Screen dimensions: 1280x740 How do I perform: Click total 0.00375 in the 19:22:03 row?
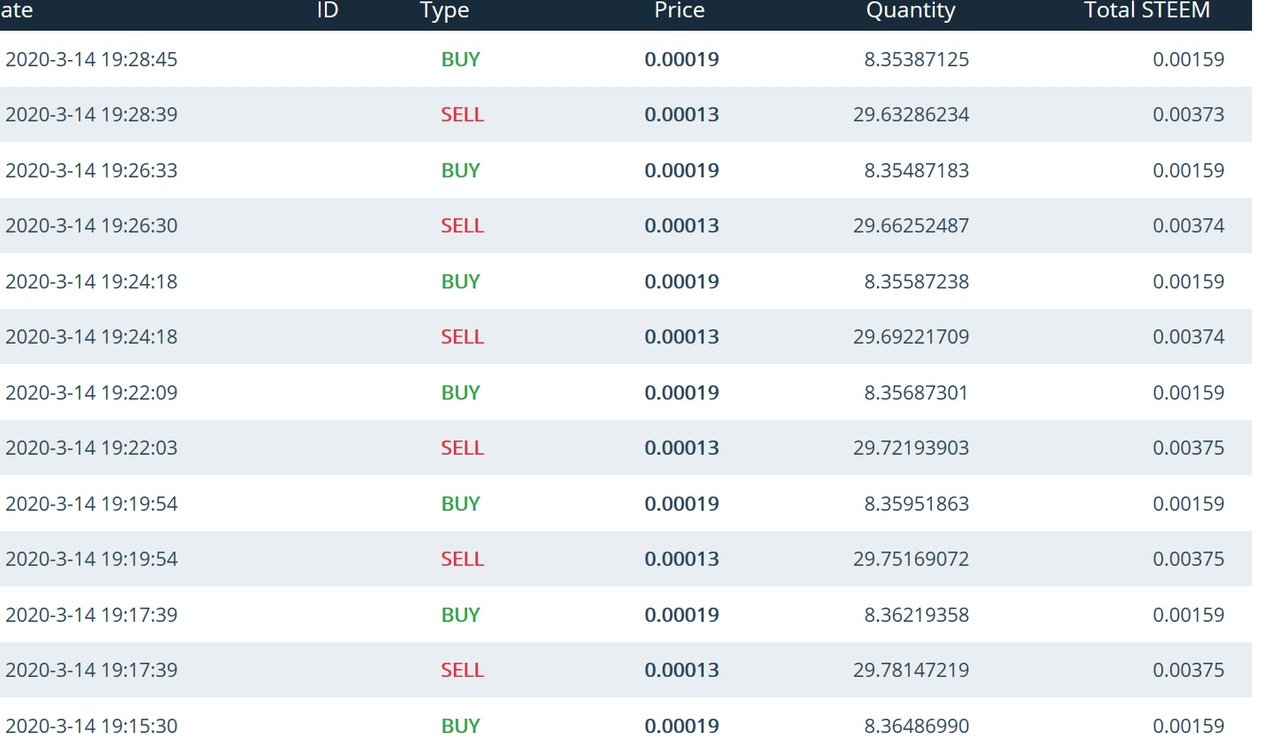coord(1188,448)
